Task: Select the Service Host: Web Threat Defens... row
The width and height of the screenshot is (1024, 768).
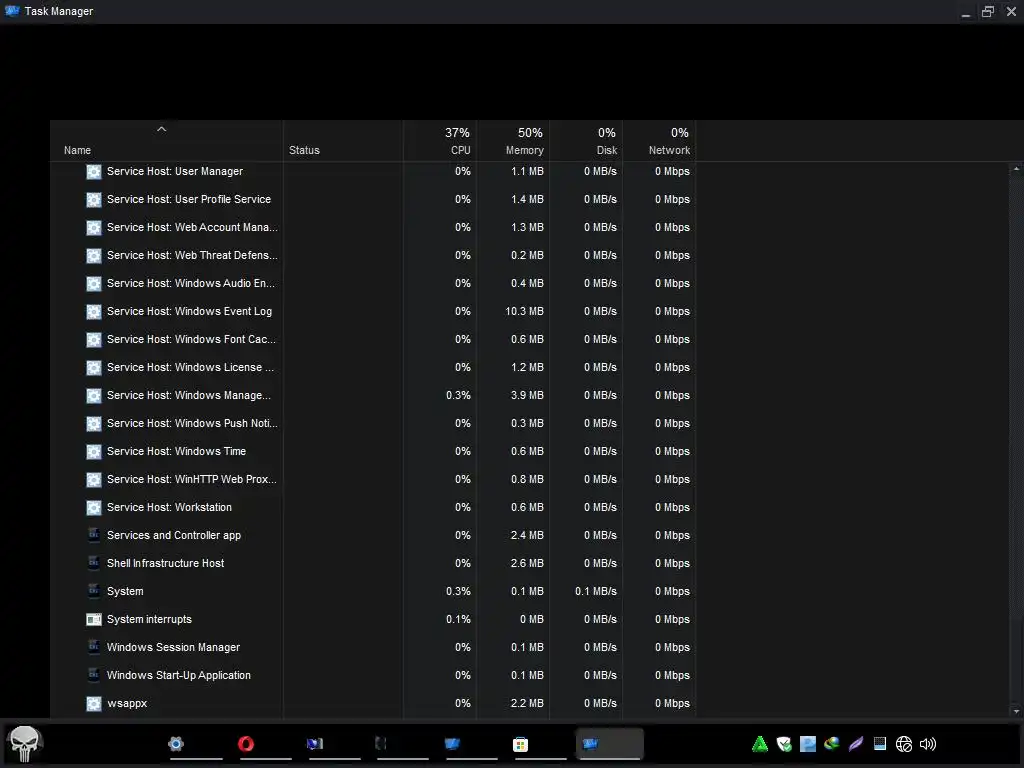Action: pos(373,255)
